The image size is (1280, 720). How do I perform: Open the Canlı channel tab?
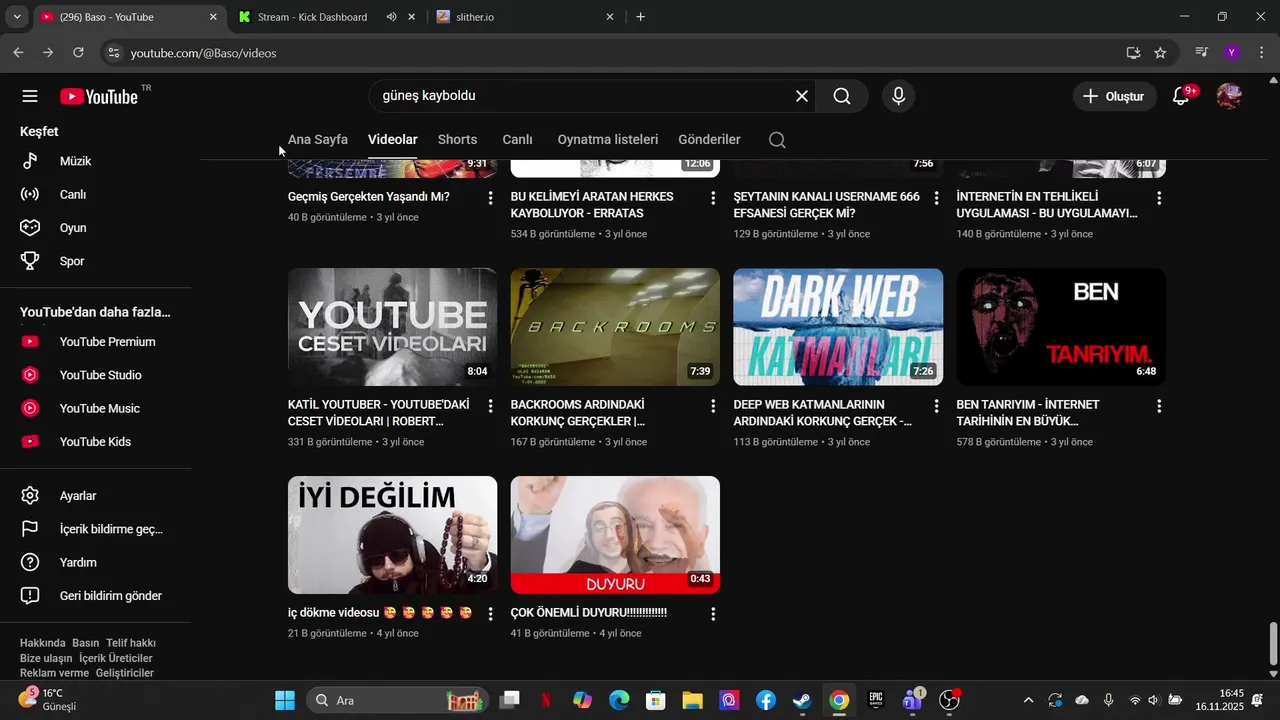(517, 140)
